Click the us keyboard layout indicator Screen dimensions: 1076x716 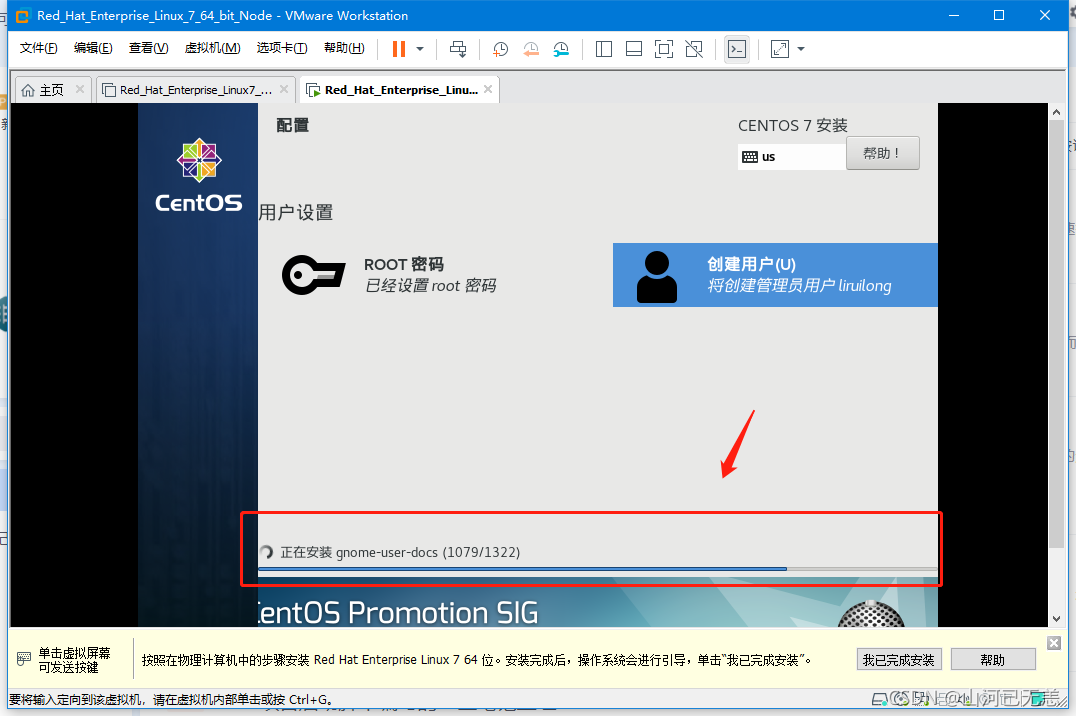tap(791, 157)
